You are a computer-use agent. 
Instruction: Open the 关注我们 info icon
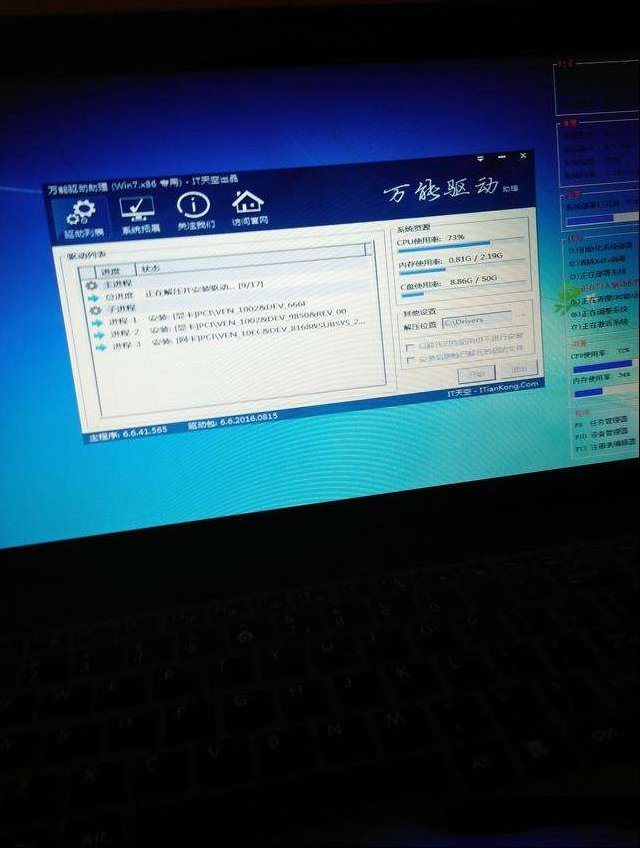click(194, 211)
